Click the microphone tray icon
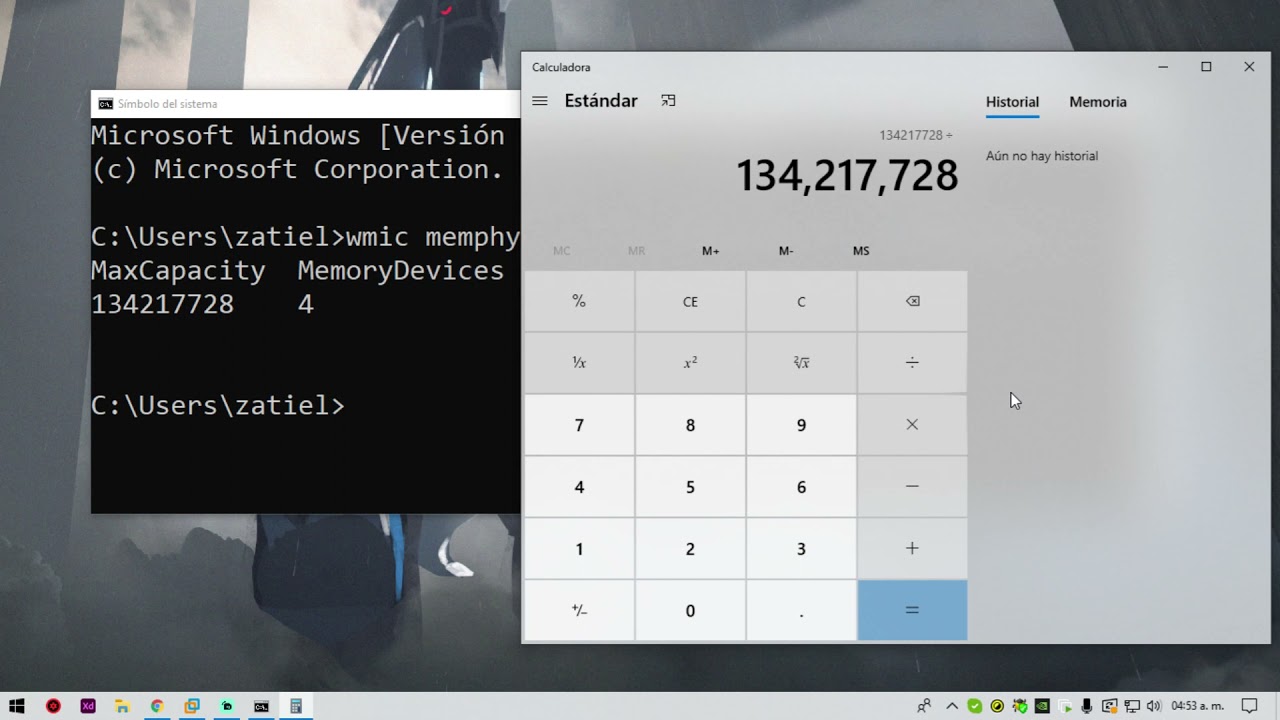 [1087, 706]
